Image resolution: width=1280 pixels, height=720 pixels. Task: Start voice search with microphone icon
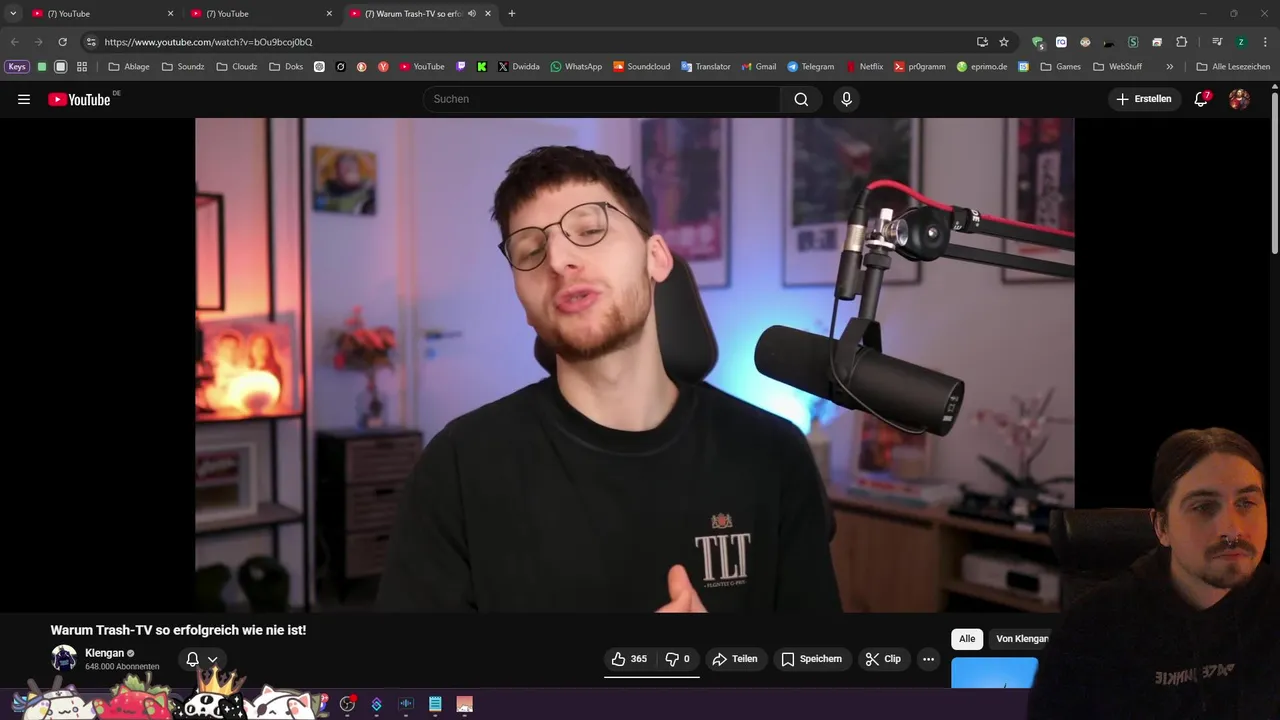point(846,99)
